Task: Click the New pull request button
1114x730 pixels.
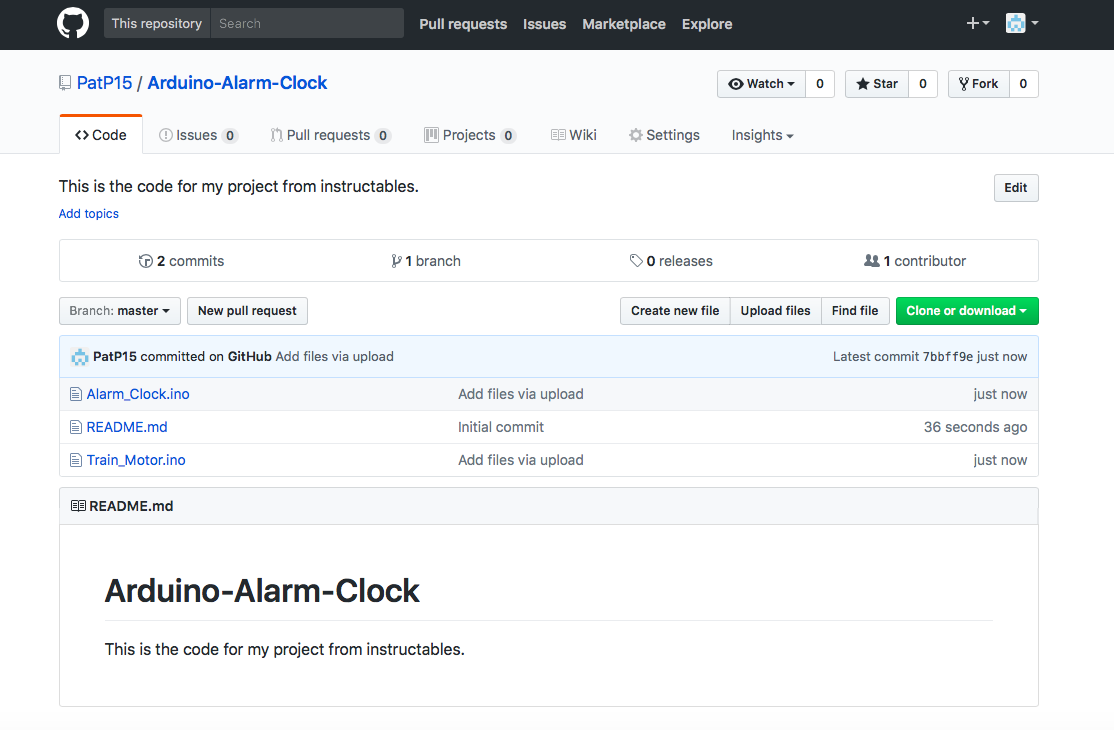Action: click(x=247, y=311)
